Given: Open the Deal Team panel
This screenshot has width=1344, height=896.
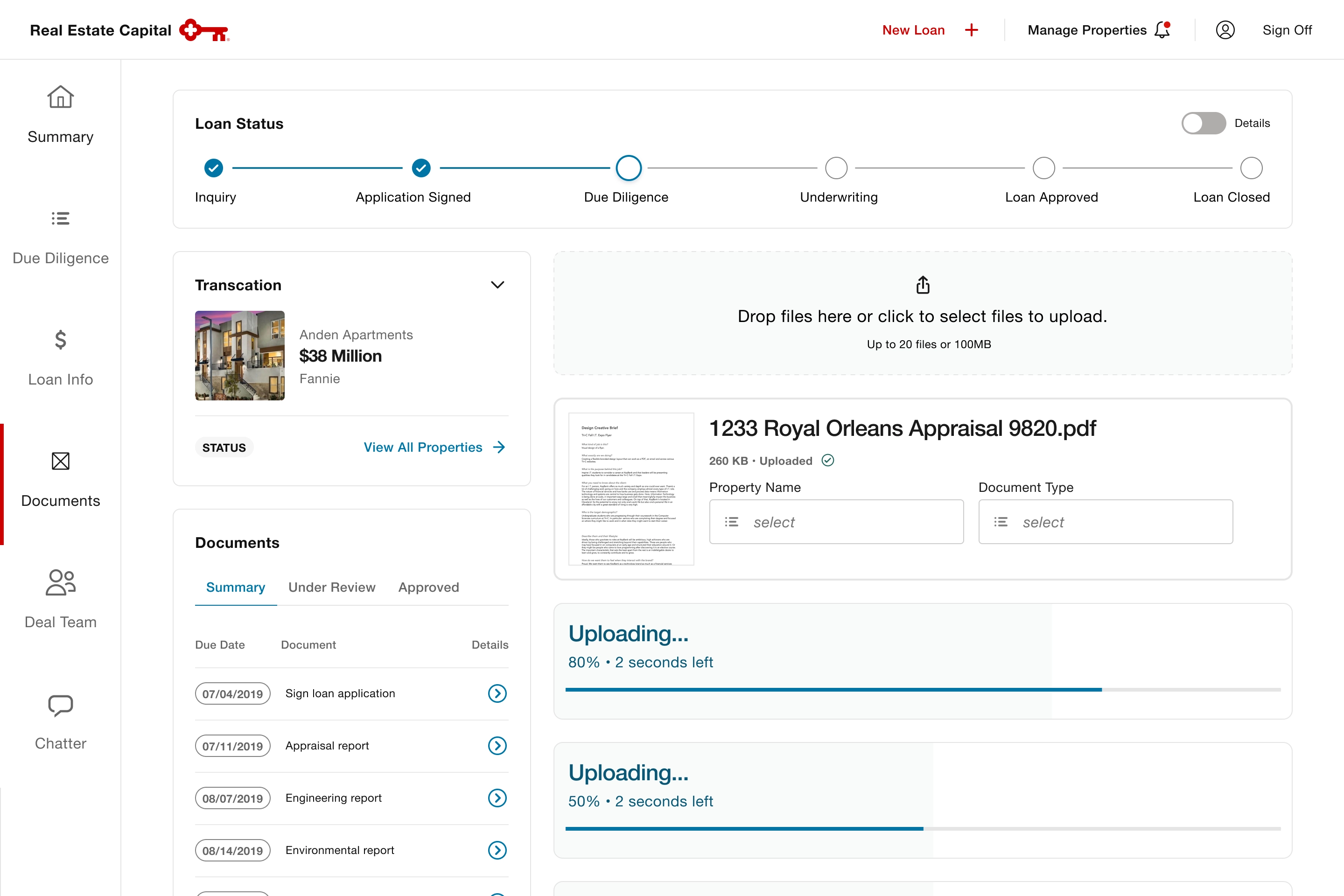Looking at the screenshot, I should pos(60,583).
